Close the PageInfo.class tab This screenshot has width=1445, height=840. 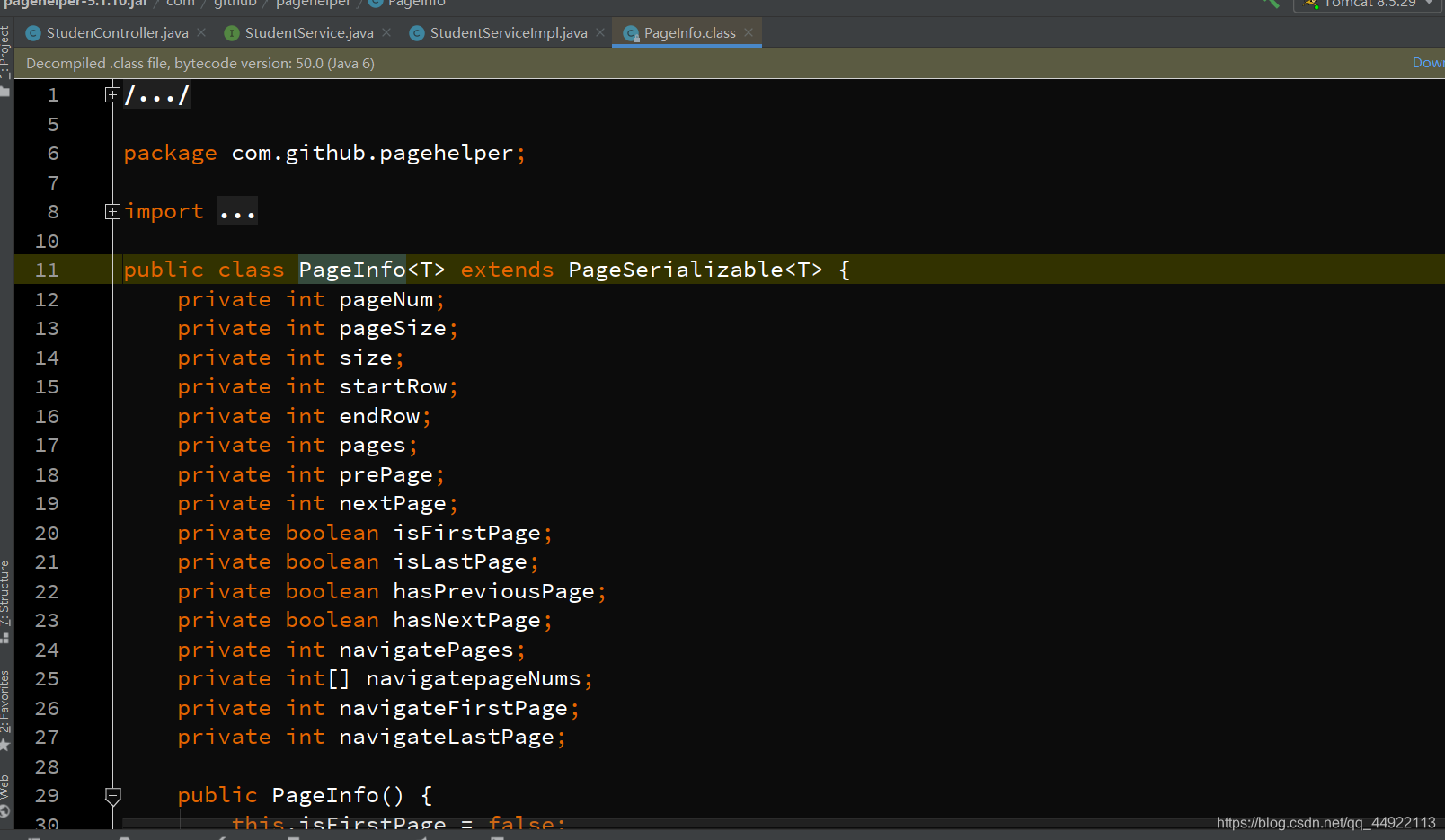click(749, 32)
